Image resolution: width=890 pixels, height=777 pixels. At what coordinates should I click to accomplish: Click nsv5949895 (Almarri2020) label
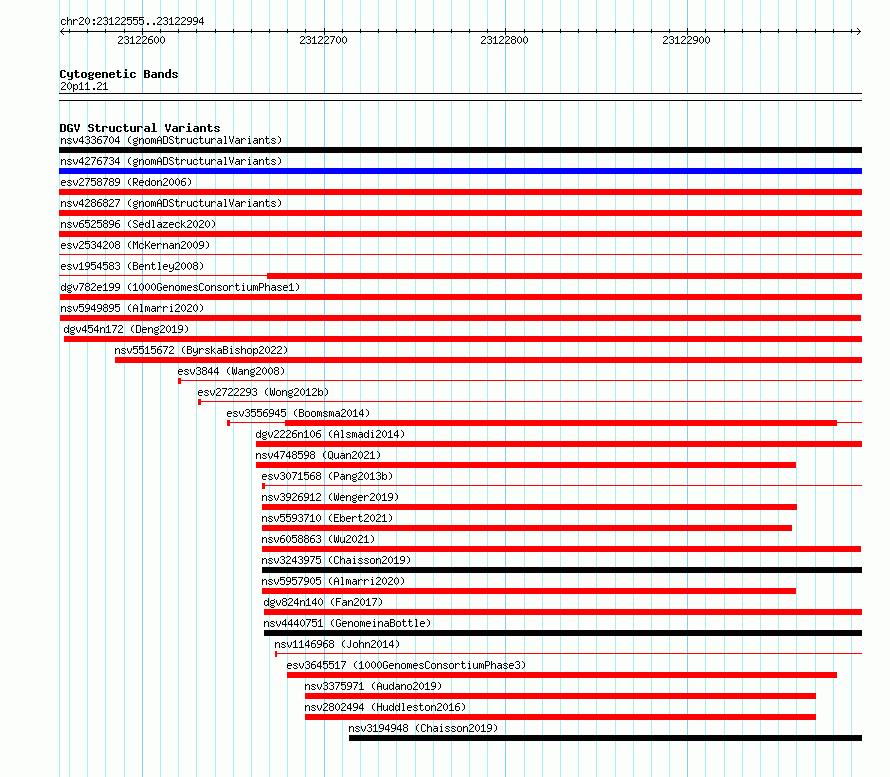132,308
